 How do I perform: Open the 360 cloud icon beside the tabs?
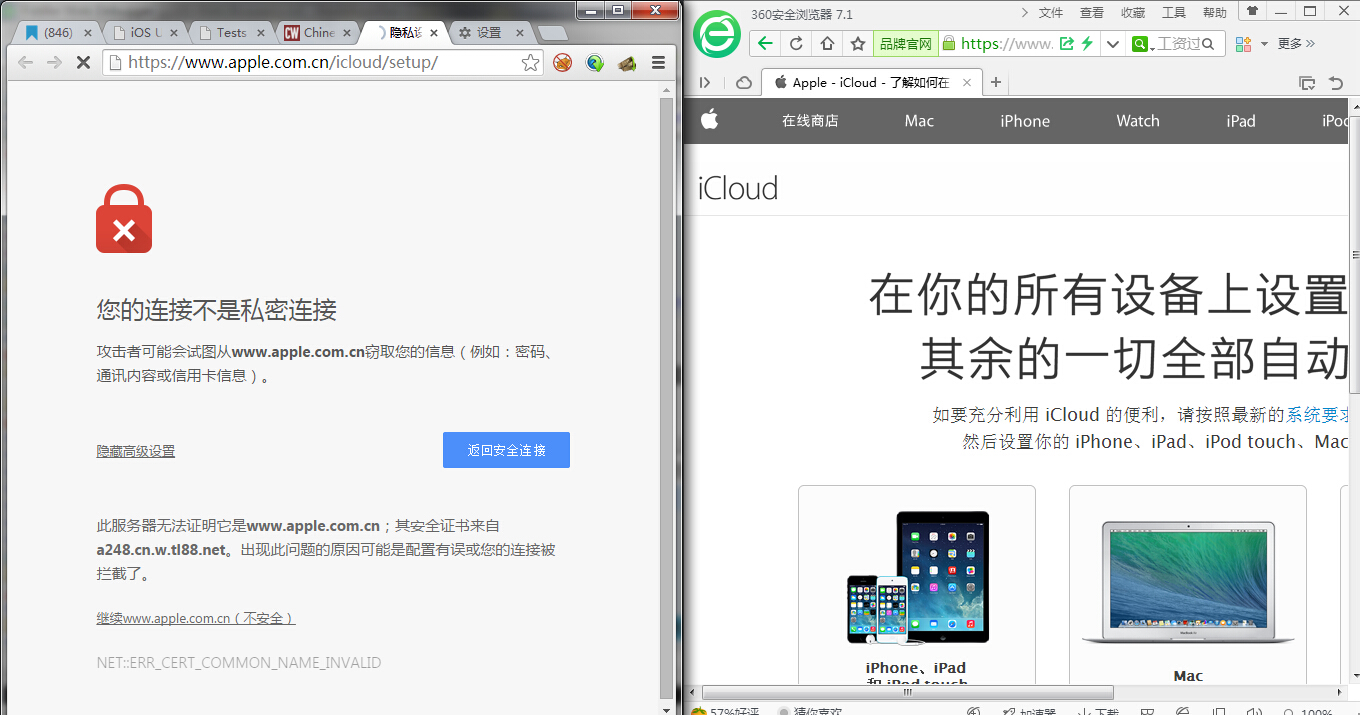[743, 83]
